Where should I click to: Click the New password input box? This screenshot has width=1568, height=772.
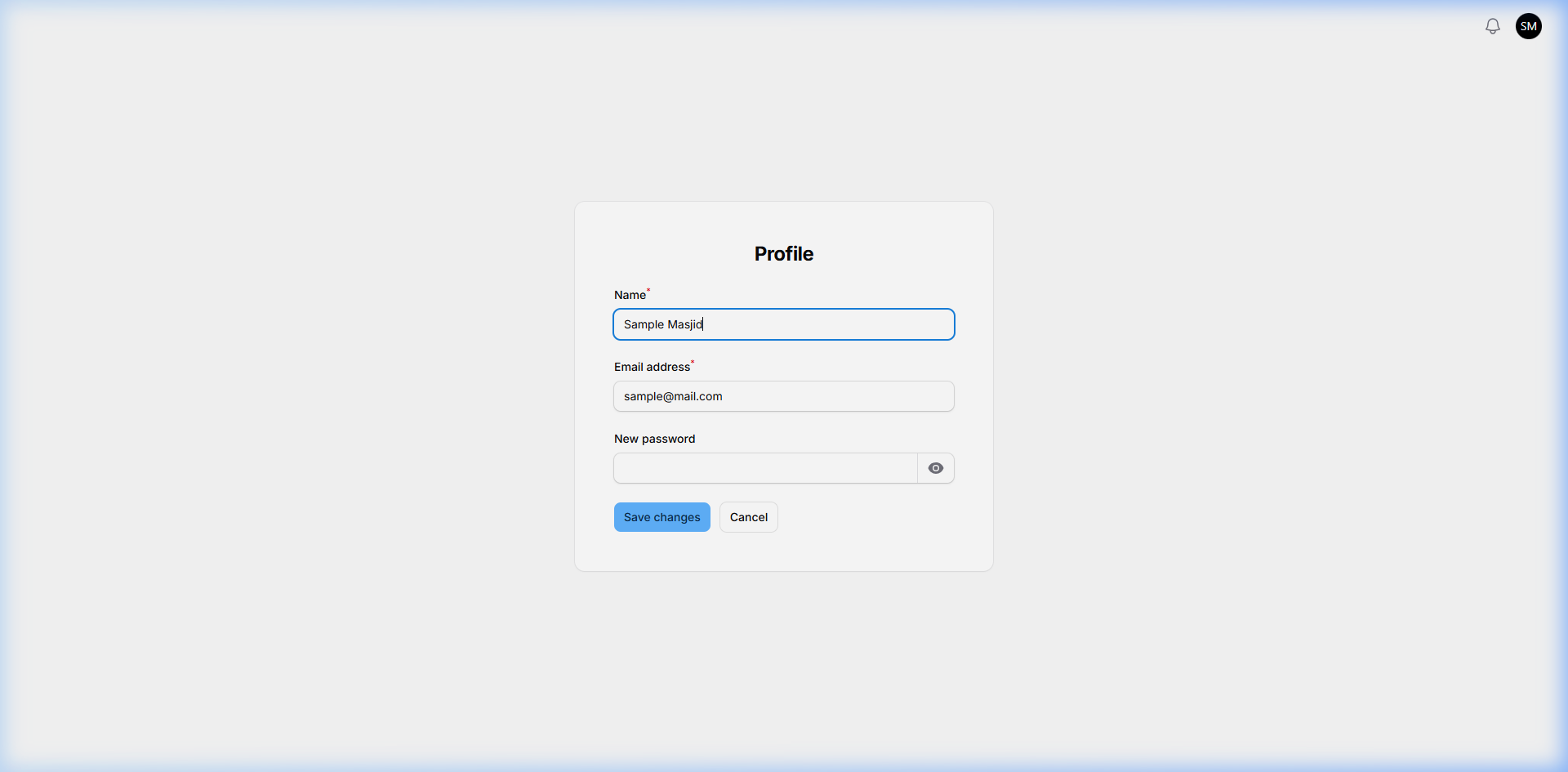tap(764, 467)
